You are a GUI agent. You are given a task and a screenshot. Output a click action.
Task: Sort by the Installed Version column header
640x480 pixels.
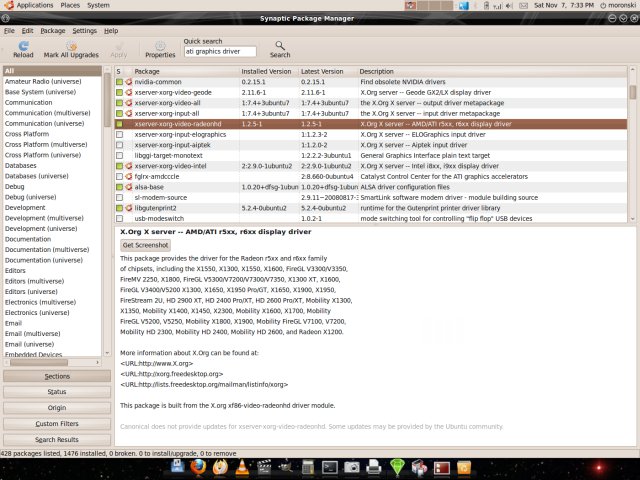pos(266,71)
